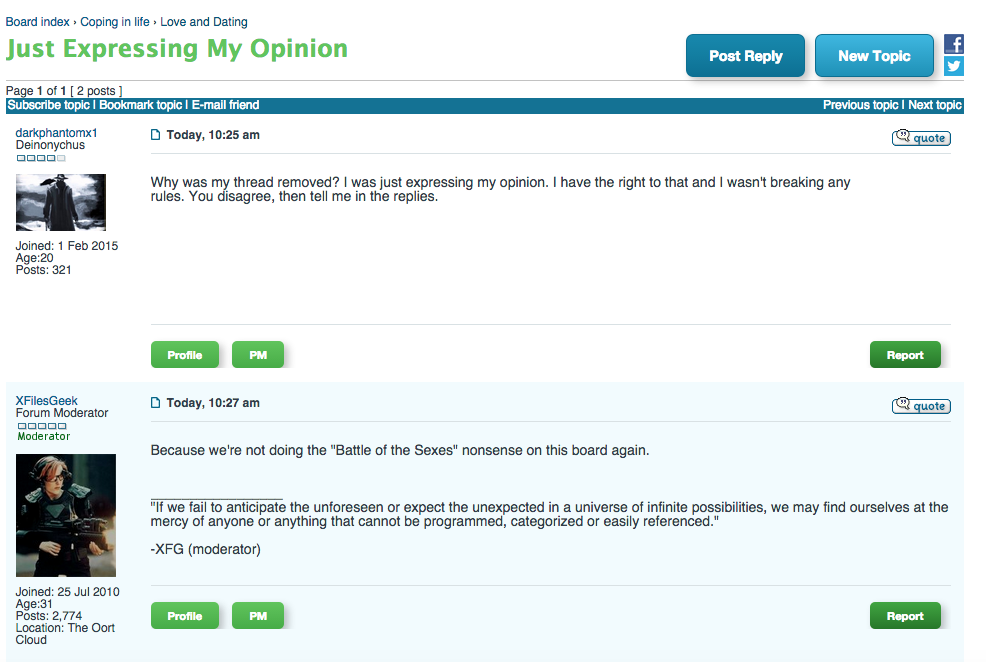
Task: Share topic via Twitter icon
Action: (953, 66)
